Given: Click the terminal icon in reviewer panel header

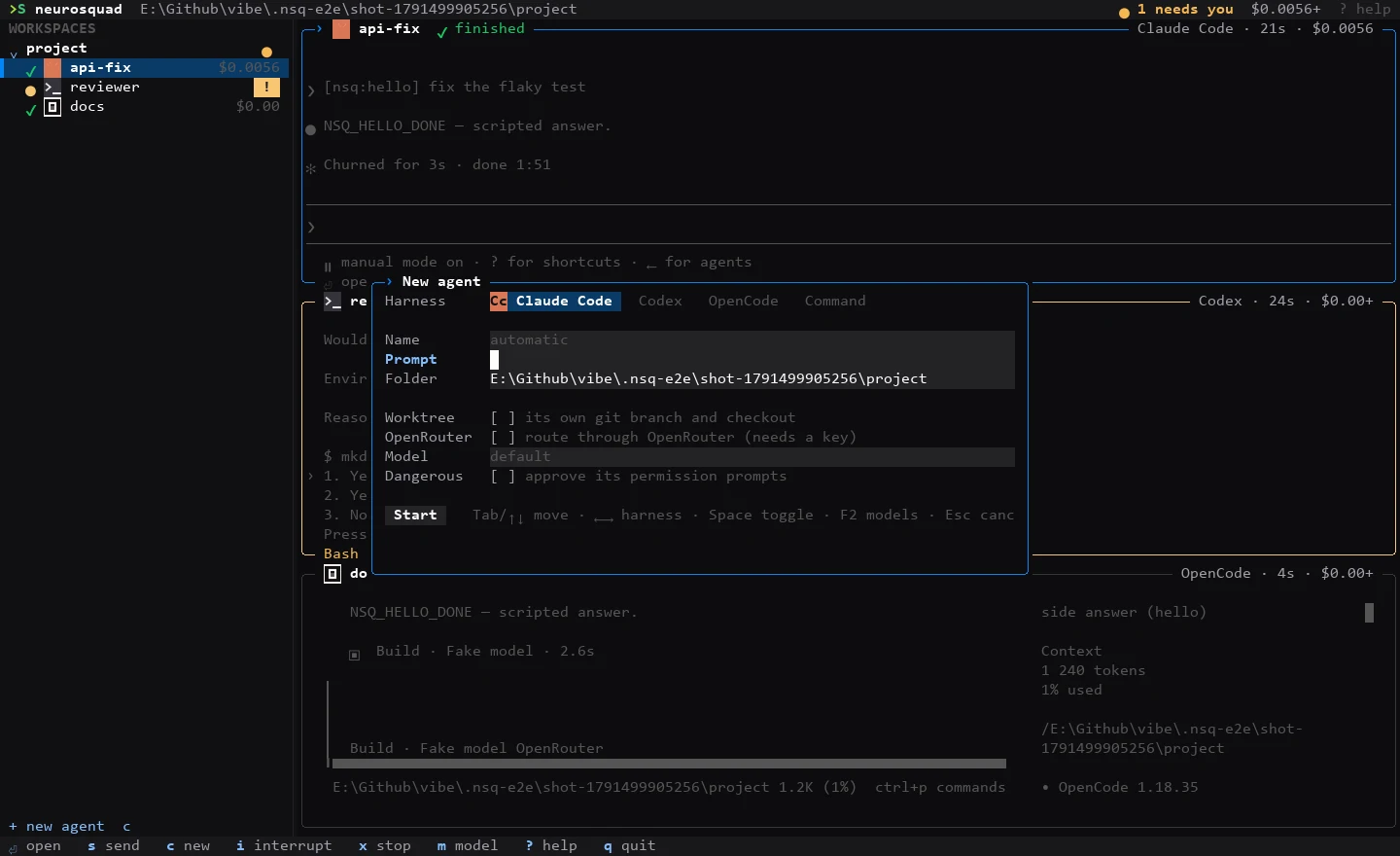Looking at the screenshot, I should (x=332, y=302).
